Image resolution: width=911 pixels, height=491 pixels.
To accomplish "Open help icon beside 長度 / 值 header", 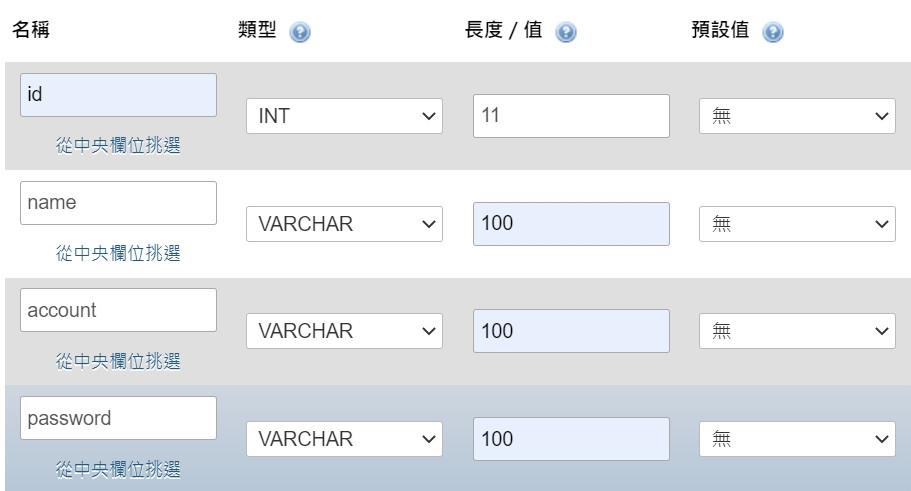I will tap(565, 32).
